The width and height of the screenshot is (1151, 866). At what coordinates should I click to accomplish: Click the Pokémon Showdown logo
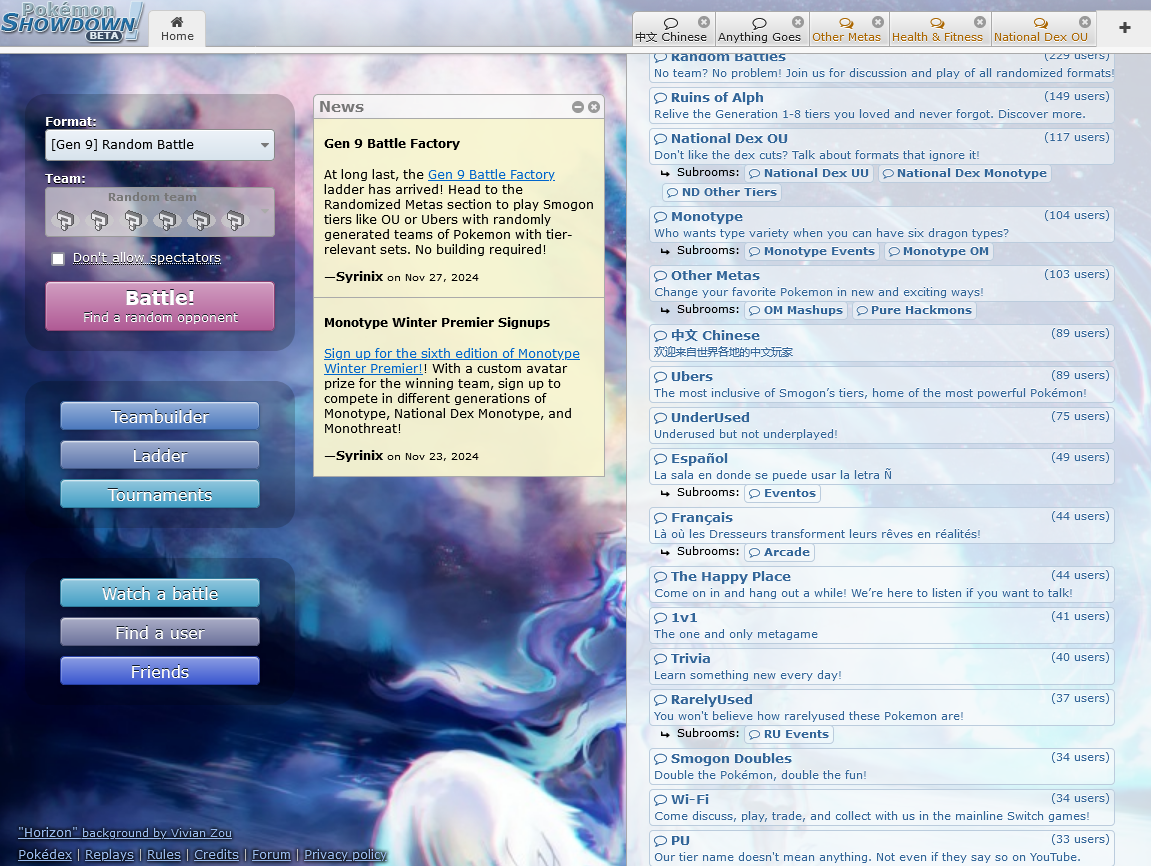click(x=72, y=22)
